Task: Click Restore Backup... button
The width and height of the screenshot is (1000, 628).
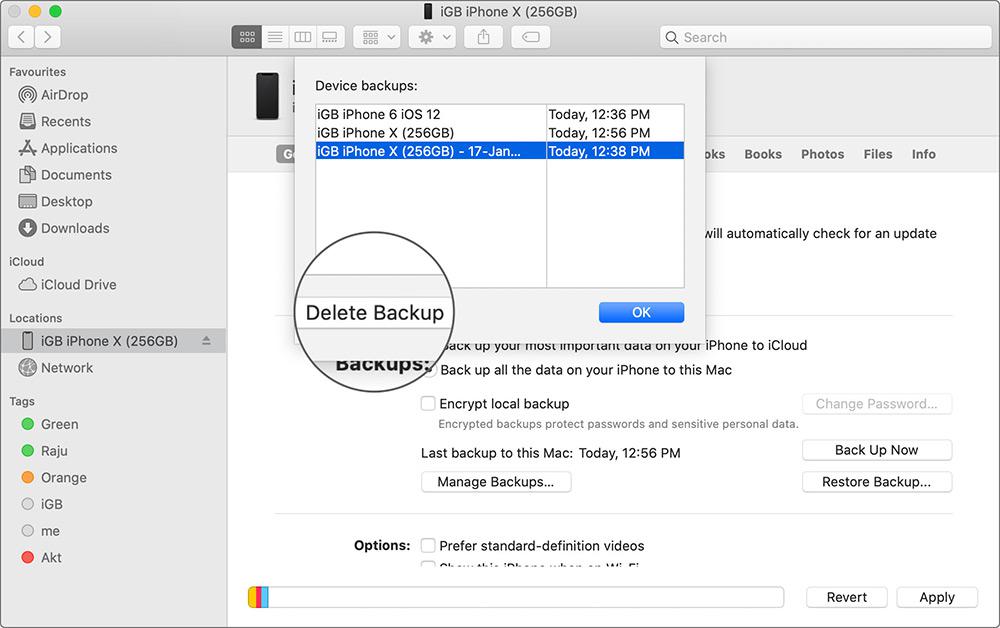Action: point(877,482)
